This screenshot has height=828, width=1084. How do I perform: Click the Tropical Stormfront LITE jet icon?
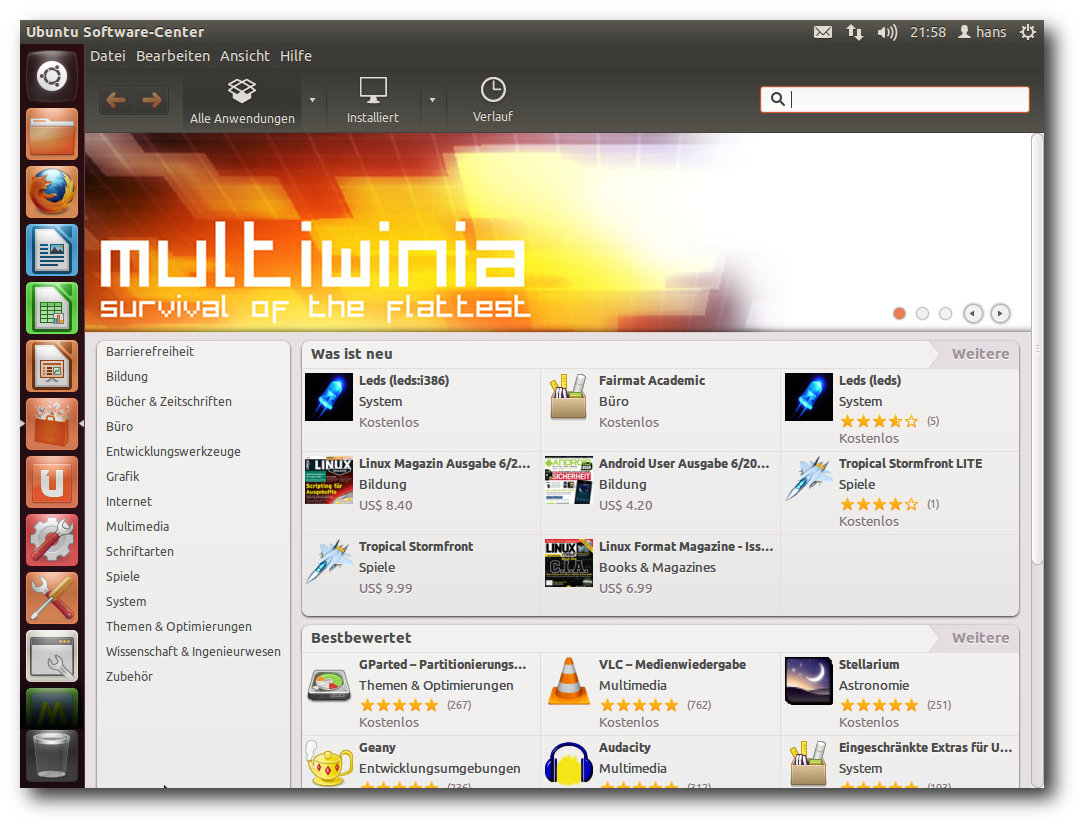pyautogui.click(x=809, y=478)
